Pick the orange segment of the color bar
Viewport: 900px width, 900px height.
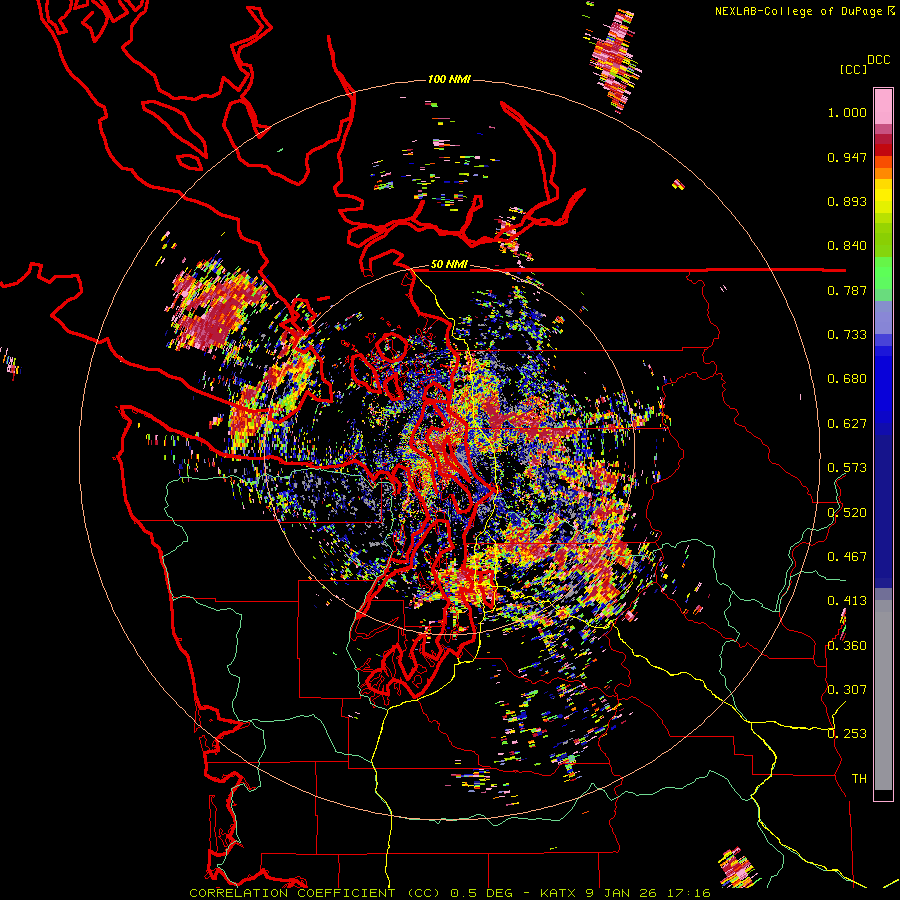[x=883, y=173]
